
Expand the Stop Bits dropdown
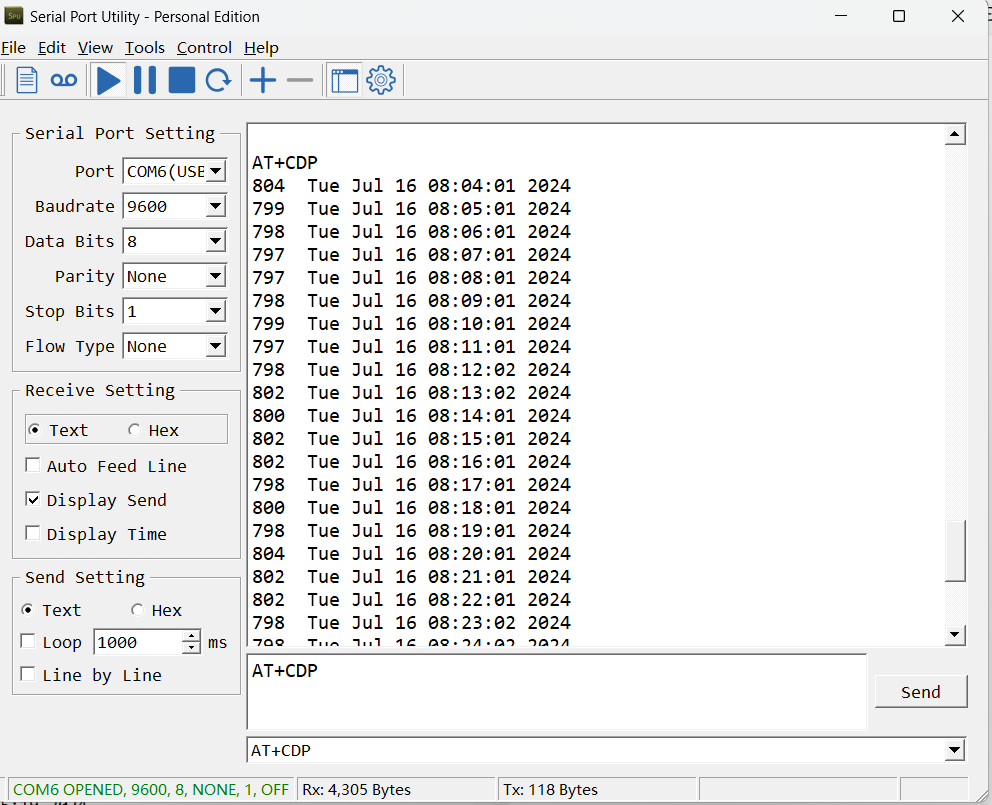(216, 311)
